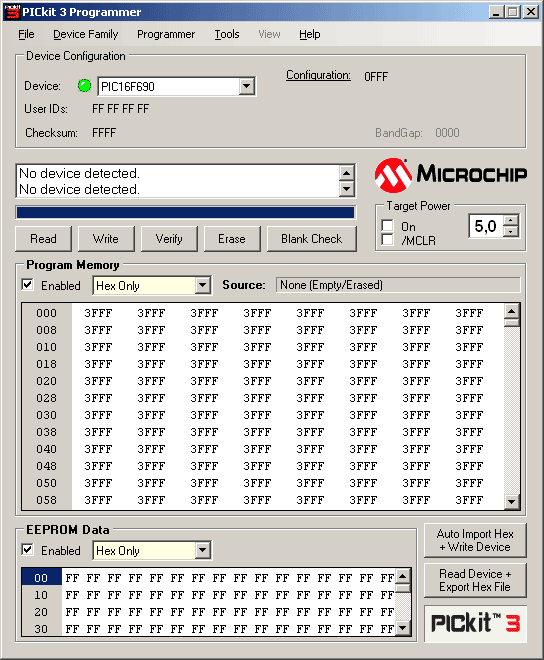544x660 pixels.
Task: Click first No device detected message
Action: click(79, 173)
